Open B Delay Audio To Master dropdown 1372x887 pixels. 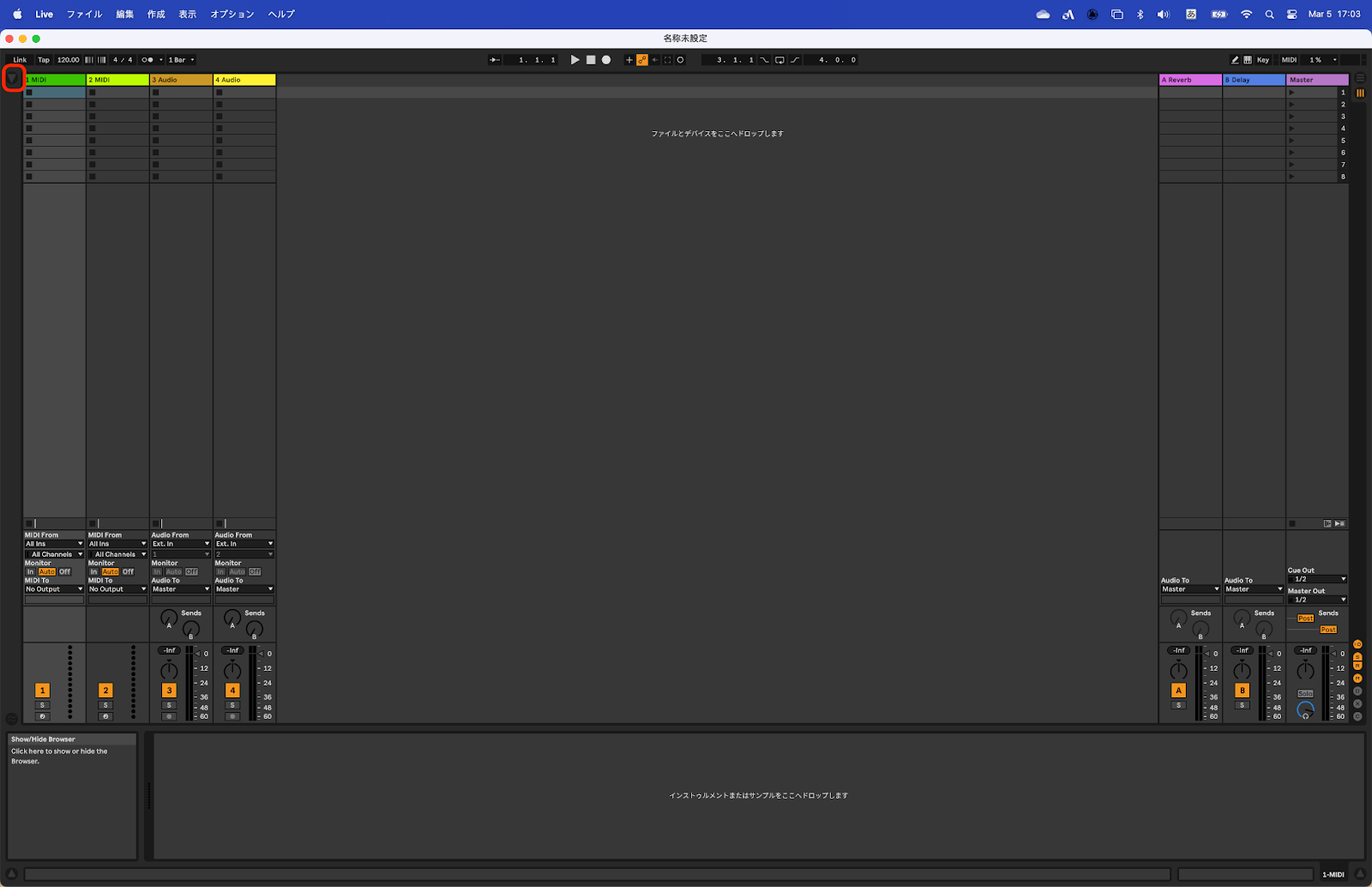point(1254,589)
